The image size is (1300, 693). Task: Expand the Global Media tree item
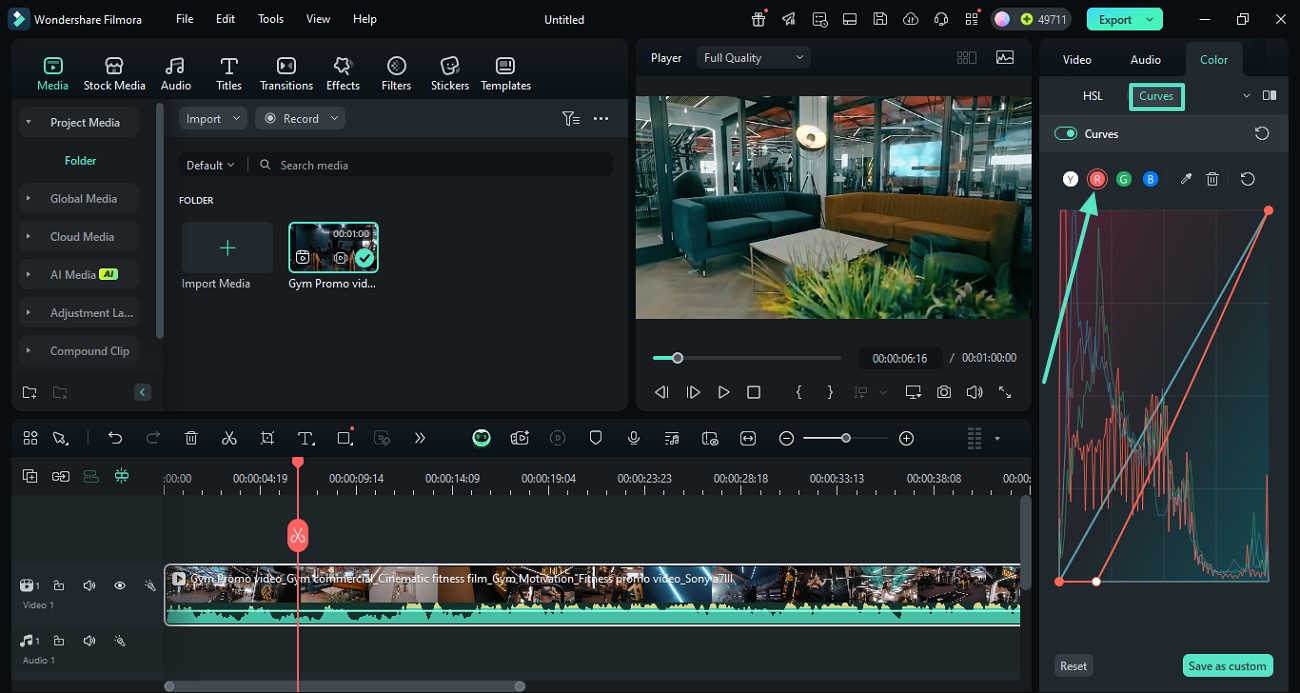pos(28,199)
